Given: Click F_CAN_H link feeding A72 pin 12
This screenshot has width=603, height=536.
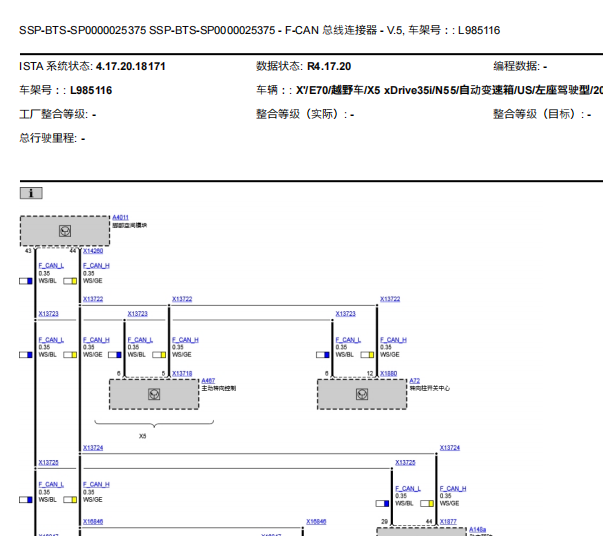Looking at the screenshot, I should pyautogui.click(x=393, y=340).
